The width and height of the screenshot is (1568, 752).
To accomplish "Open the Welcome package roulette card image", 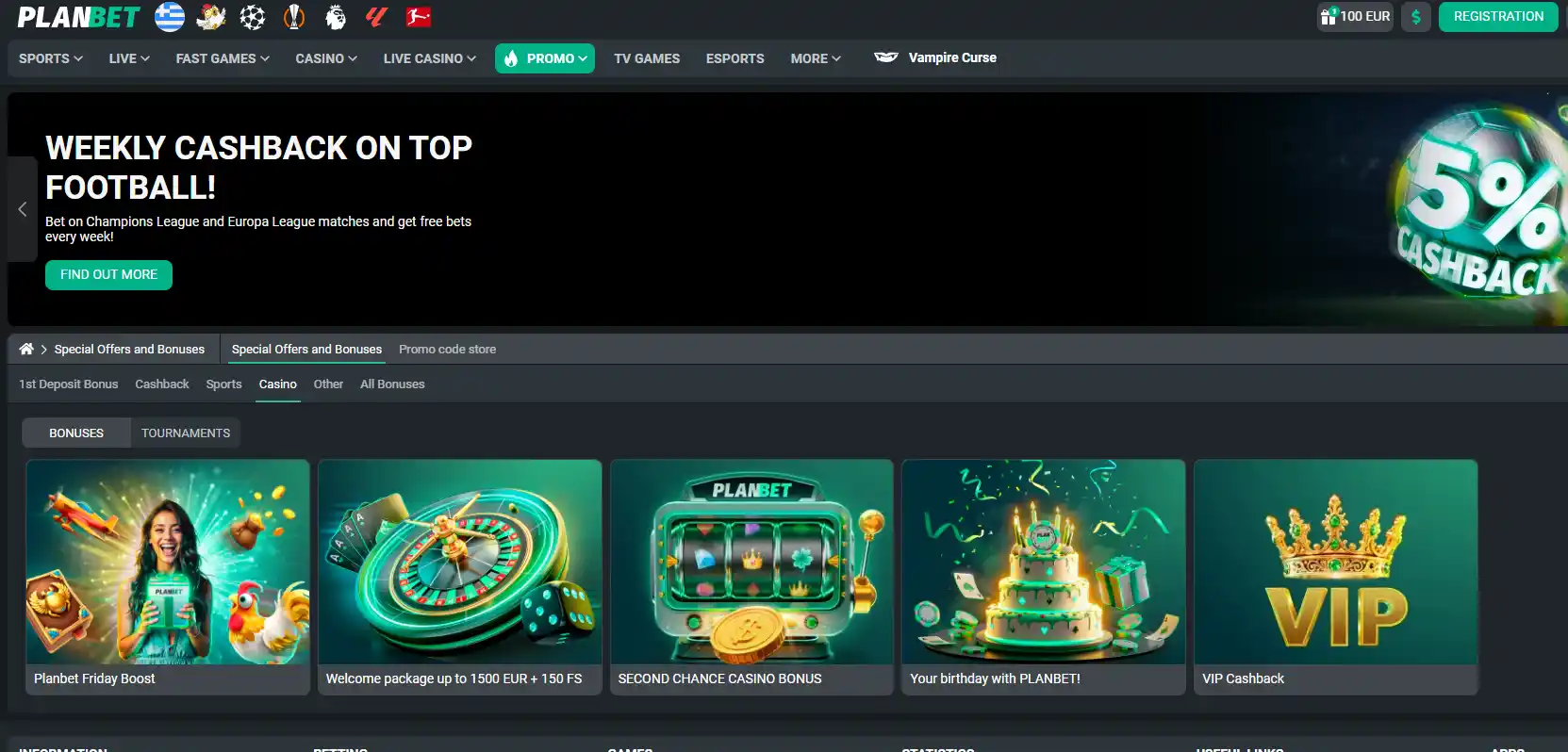I will pyautogui.click(x=460, y=562).
